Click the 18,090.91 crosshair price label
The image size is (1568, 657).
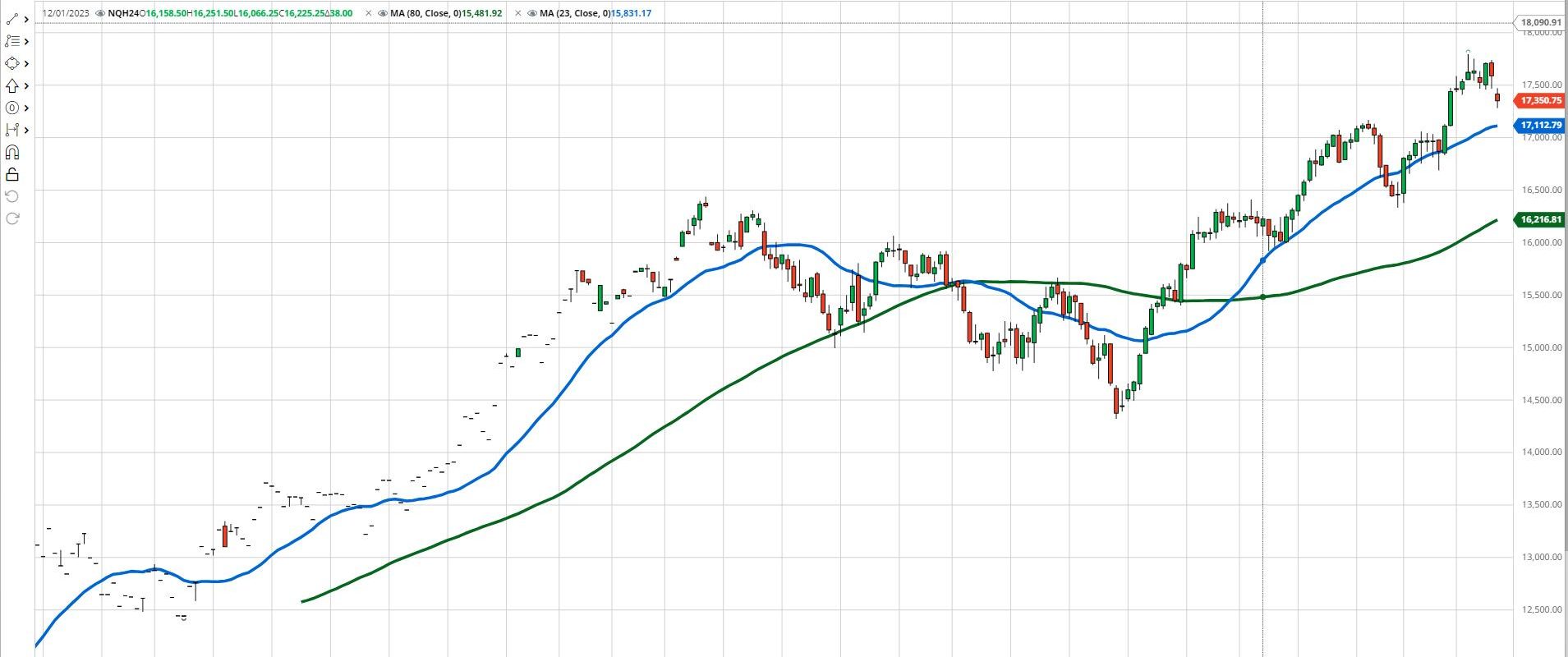pos(1539,23)
